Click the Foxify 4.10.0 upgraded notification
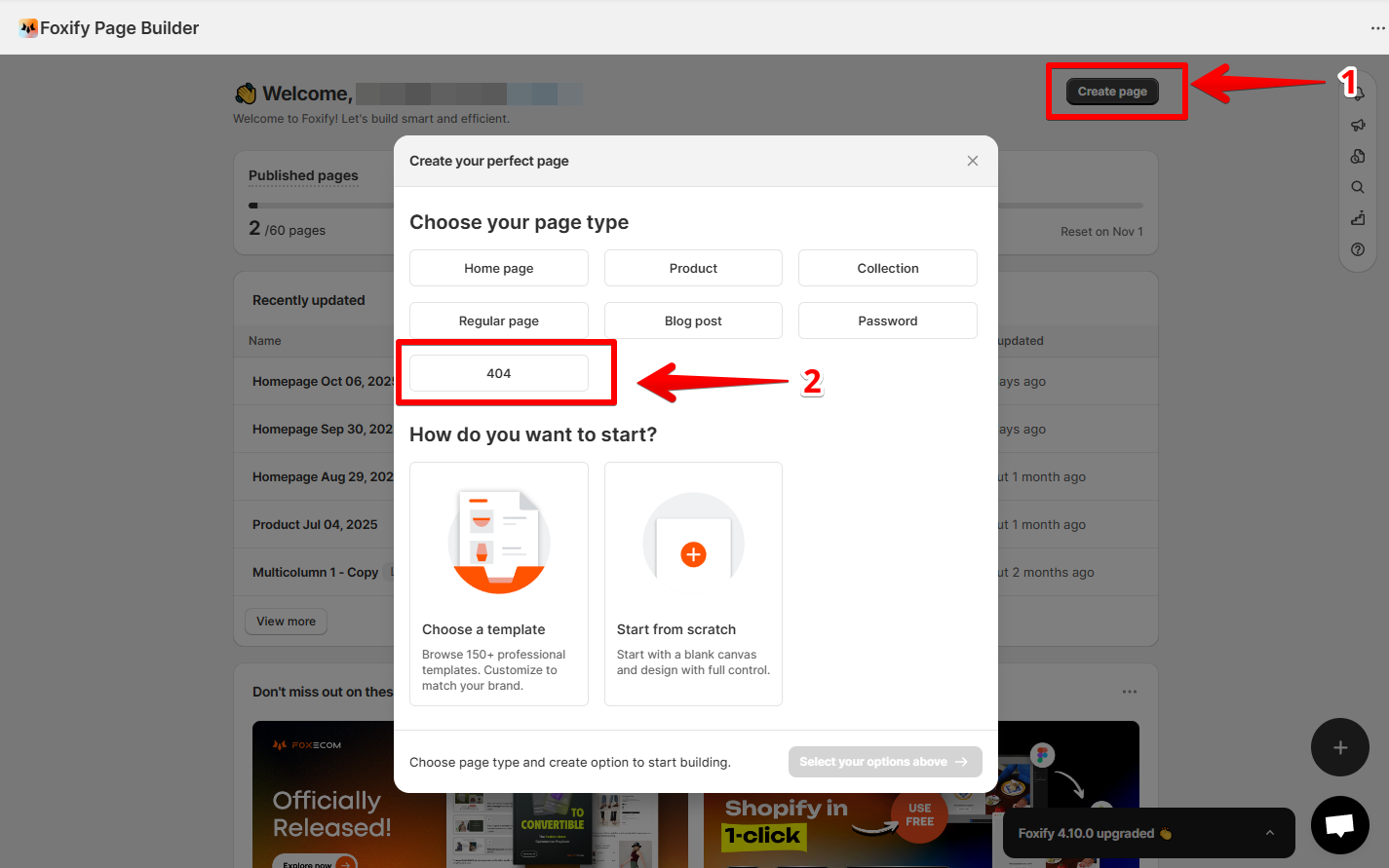Screen dimensions: 1389x868 [x=1149, y=833]
